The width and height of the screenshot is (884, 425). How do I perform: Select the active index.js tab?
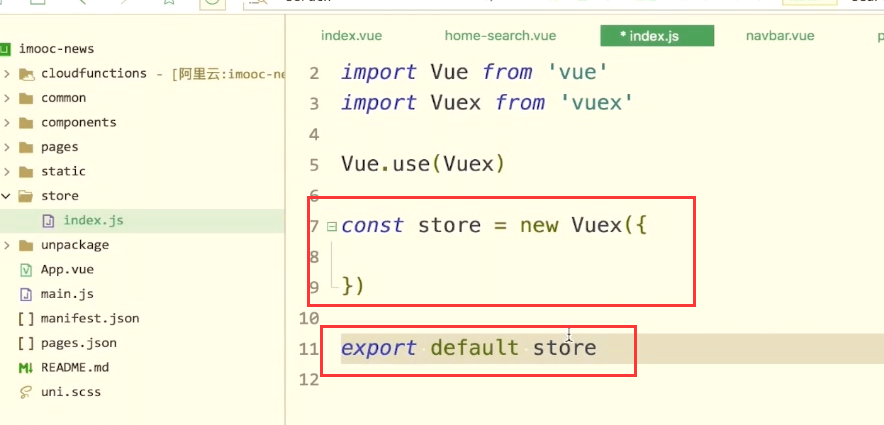[x=657, y=36]
